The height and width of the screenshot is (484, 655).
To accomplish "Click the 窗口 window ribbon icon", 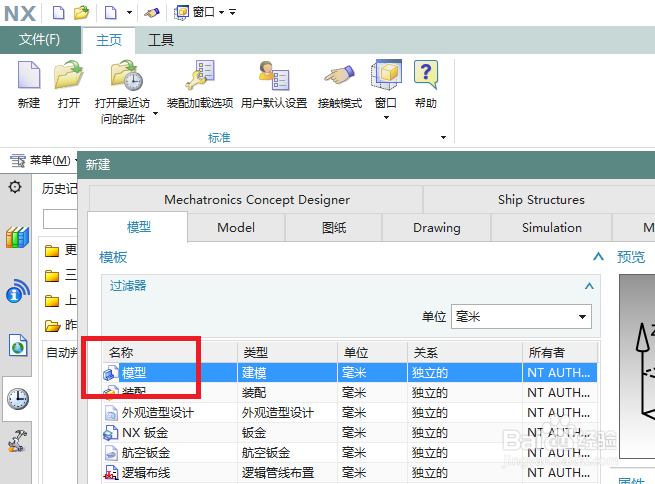I will (386, 75).
